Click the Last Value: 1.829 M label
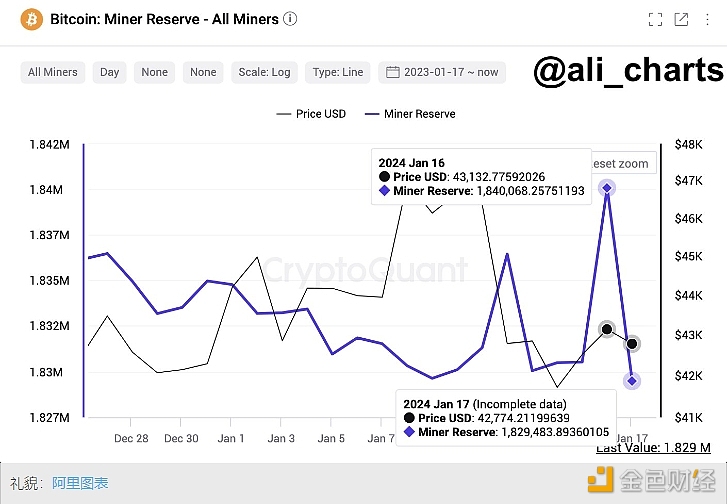 (x=653, y=448)
